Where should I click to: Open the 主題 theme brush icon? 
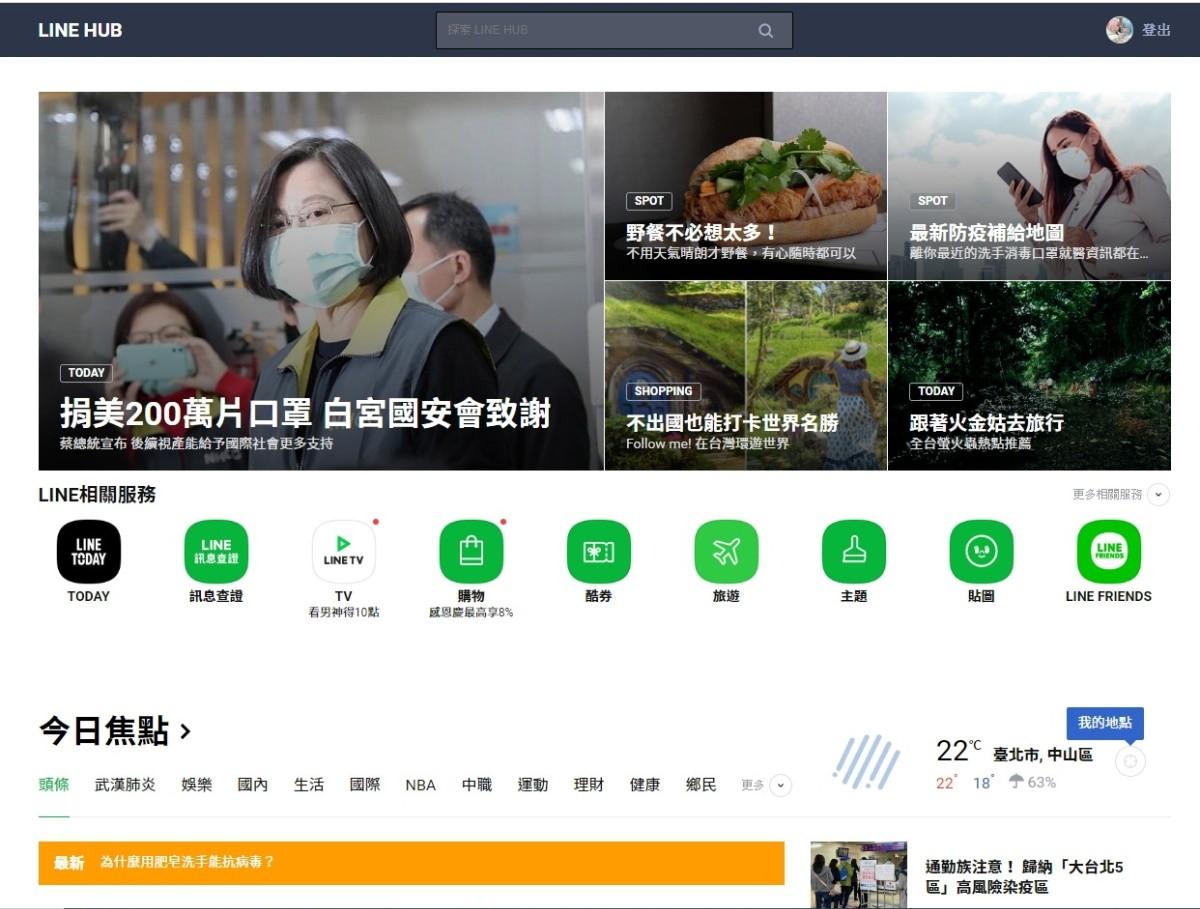click(x=853, y=552)
